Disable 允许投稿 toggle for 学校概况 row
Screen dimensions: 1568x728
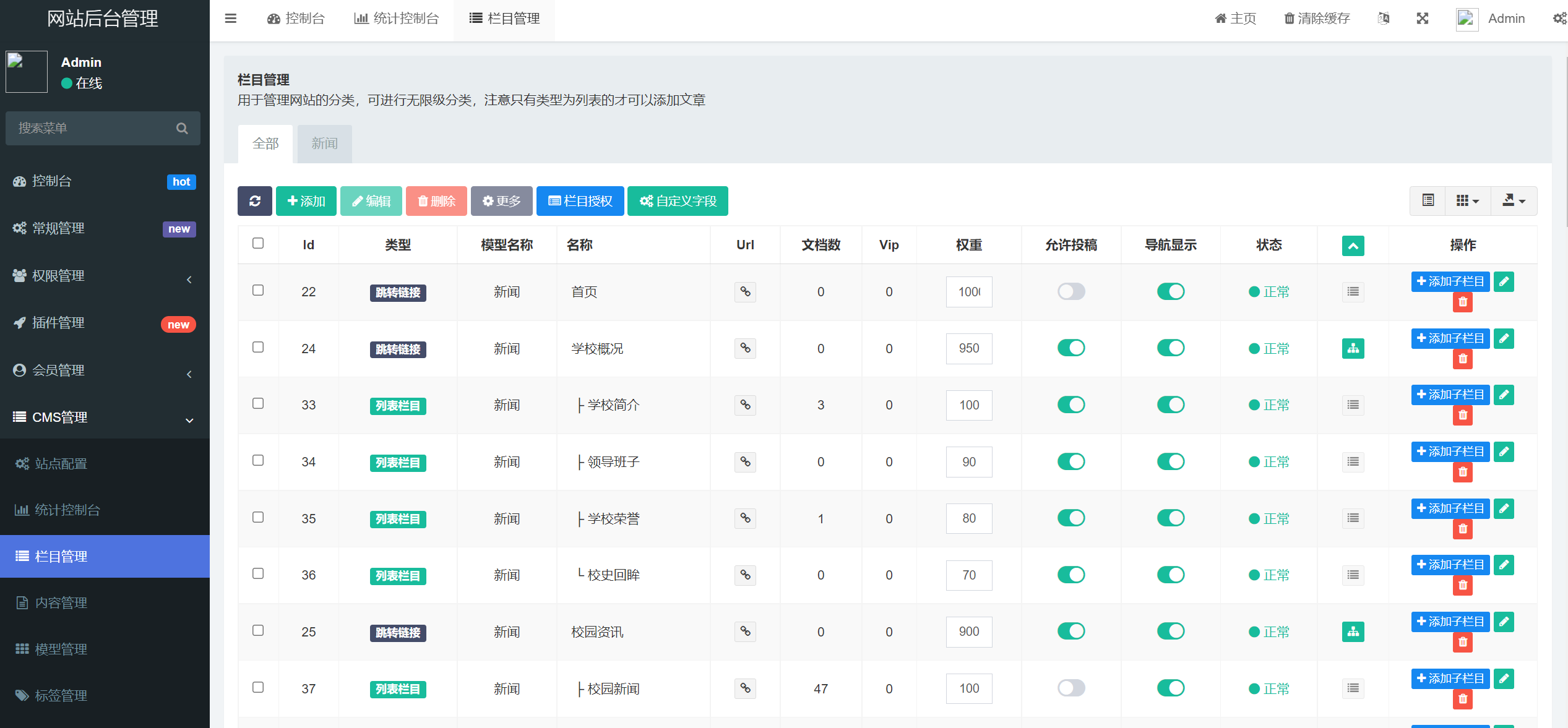pos(1071,348)
